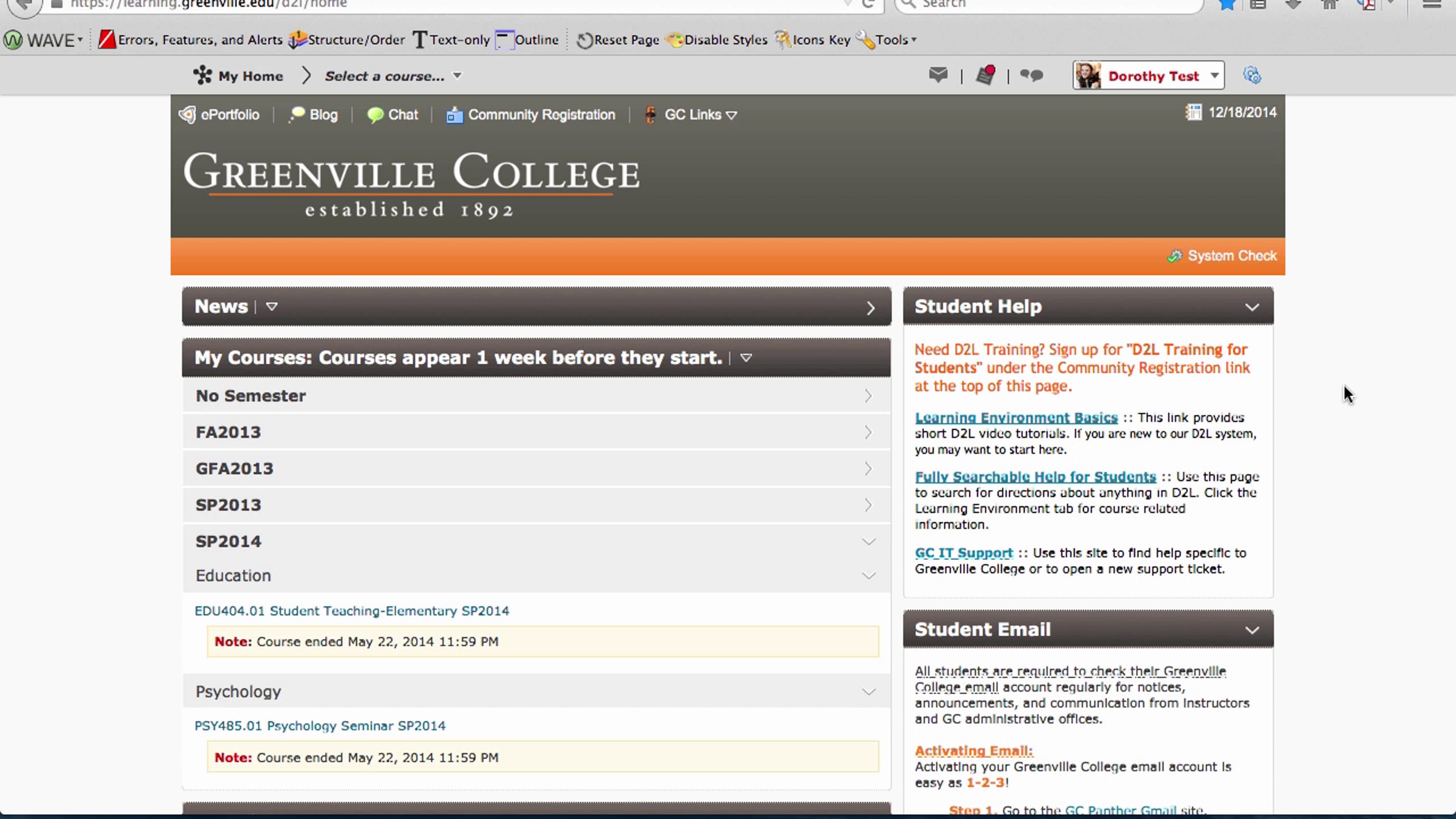The image size is (1456, 819).
Task: Open the WAVE toolbar menu
Action: point(43,40)
